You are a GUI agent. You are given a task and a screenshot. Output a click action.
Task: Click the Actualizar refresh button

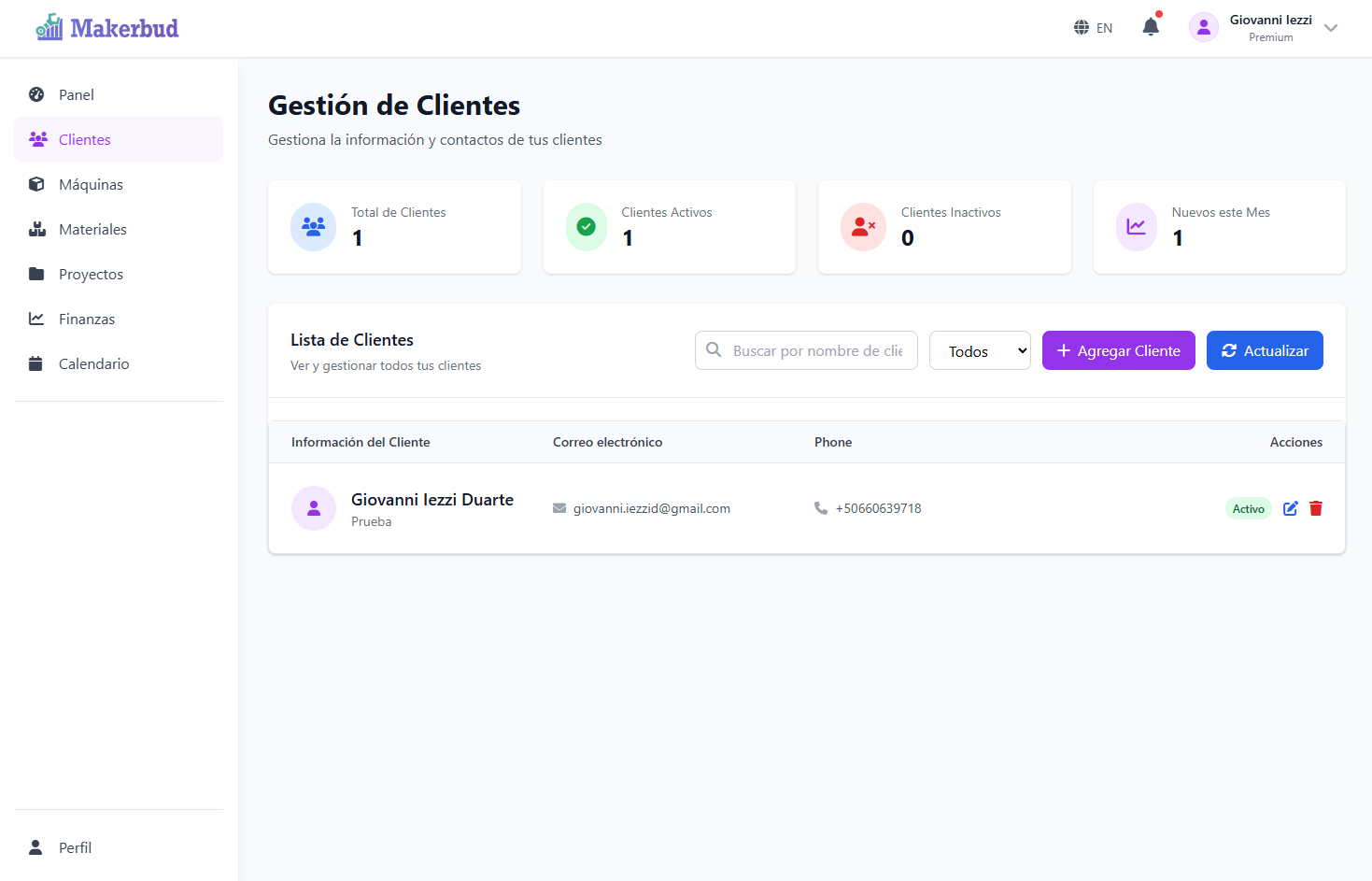coord(1265,350)
